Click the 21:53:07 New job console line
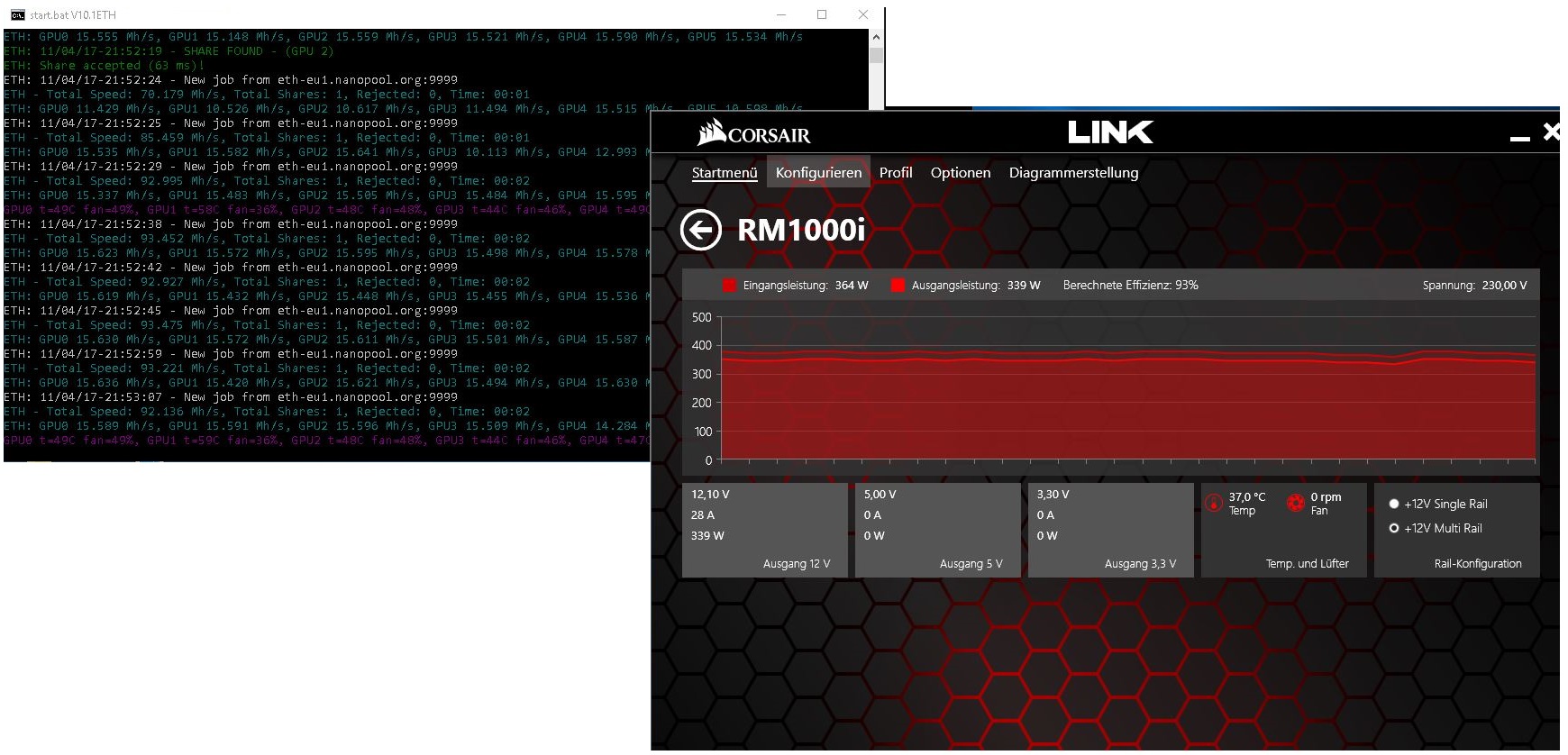The height and width of the screenshot is (755, 1568). (x=231, y=397)
